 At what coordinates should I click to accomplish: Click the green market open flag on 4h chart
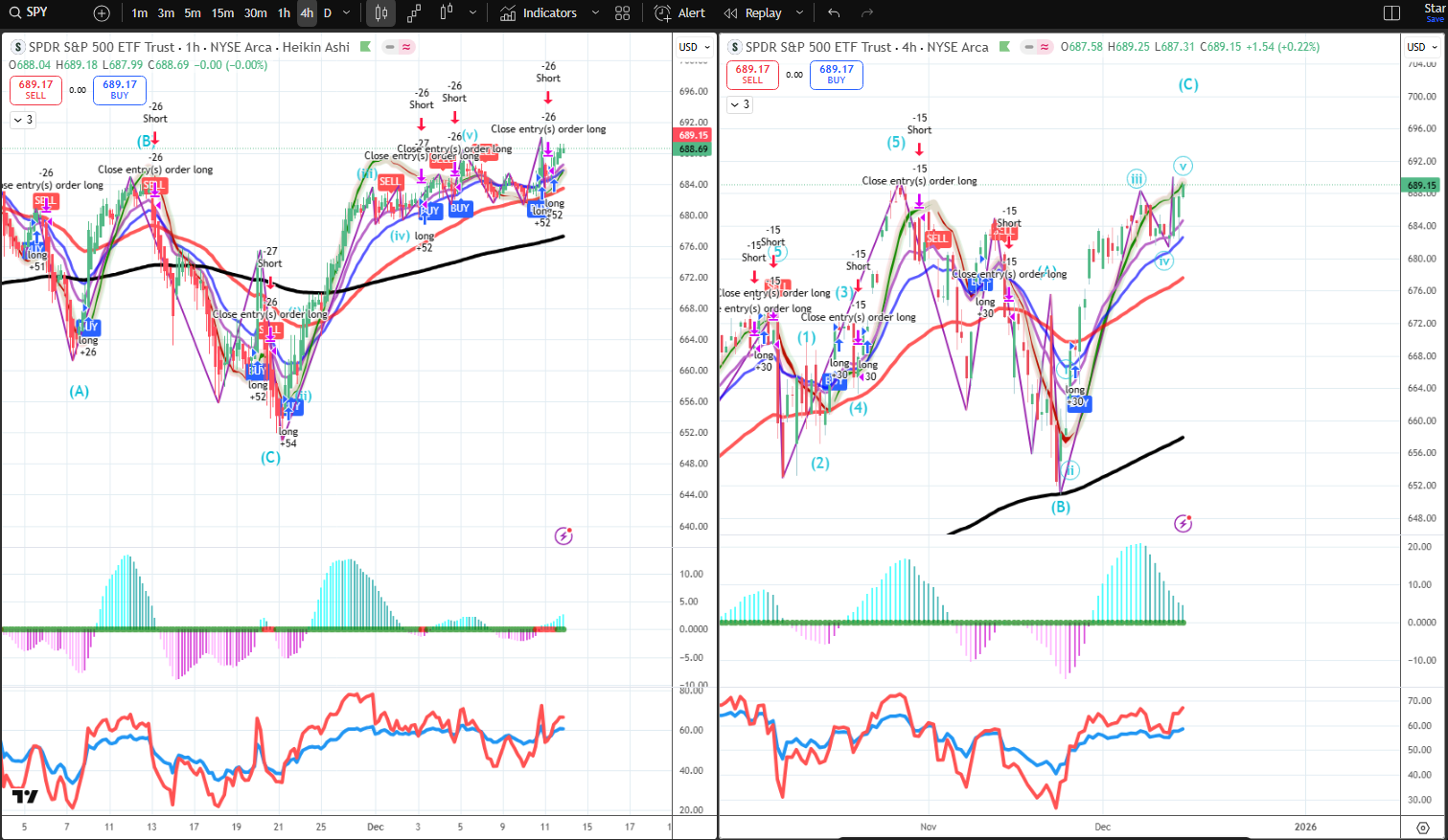coord(1004,47)
